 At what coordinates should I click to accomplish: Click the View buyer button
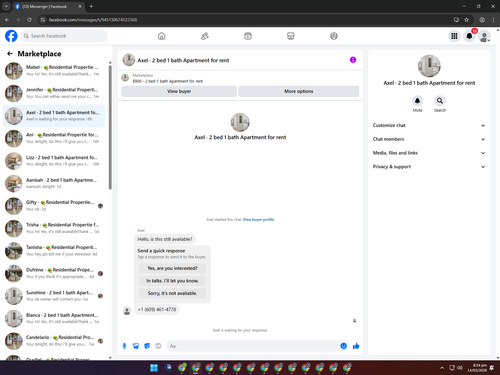(179, 91)
